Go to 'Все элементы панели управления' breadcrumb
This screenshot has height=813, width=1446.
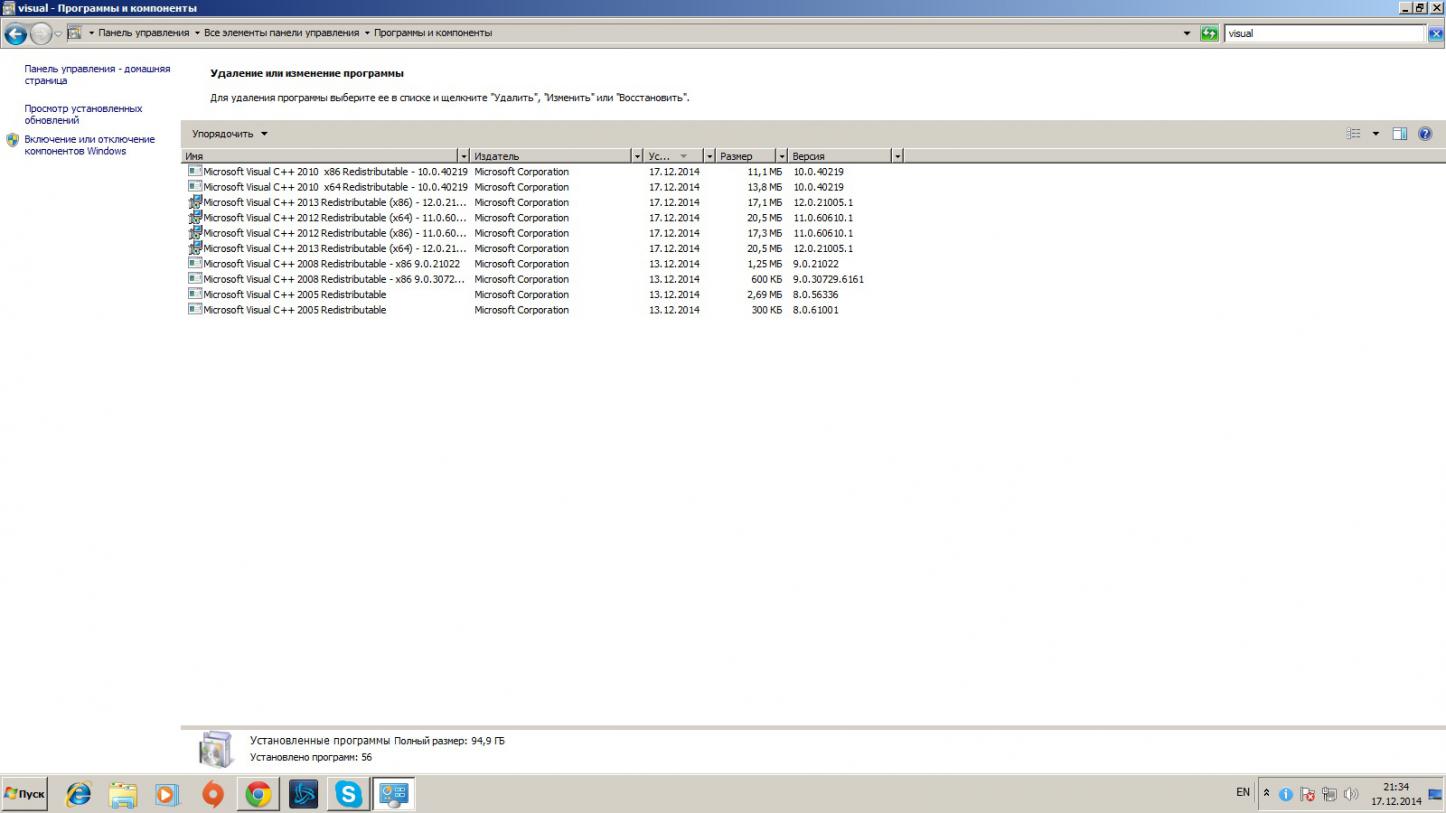pos(281,33)
